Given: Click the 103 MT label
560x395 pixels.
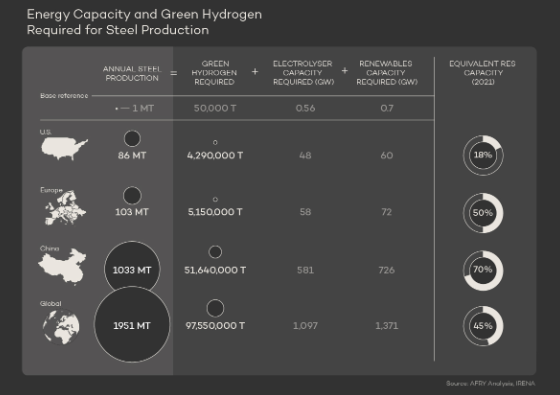Looking at the screenshot, I should 132,212.
